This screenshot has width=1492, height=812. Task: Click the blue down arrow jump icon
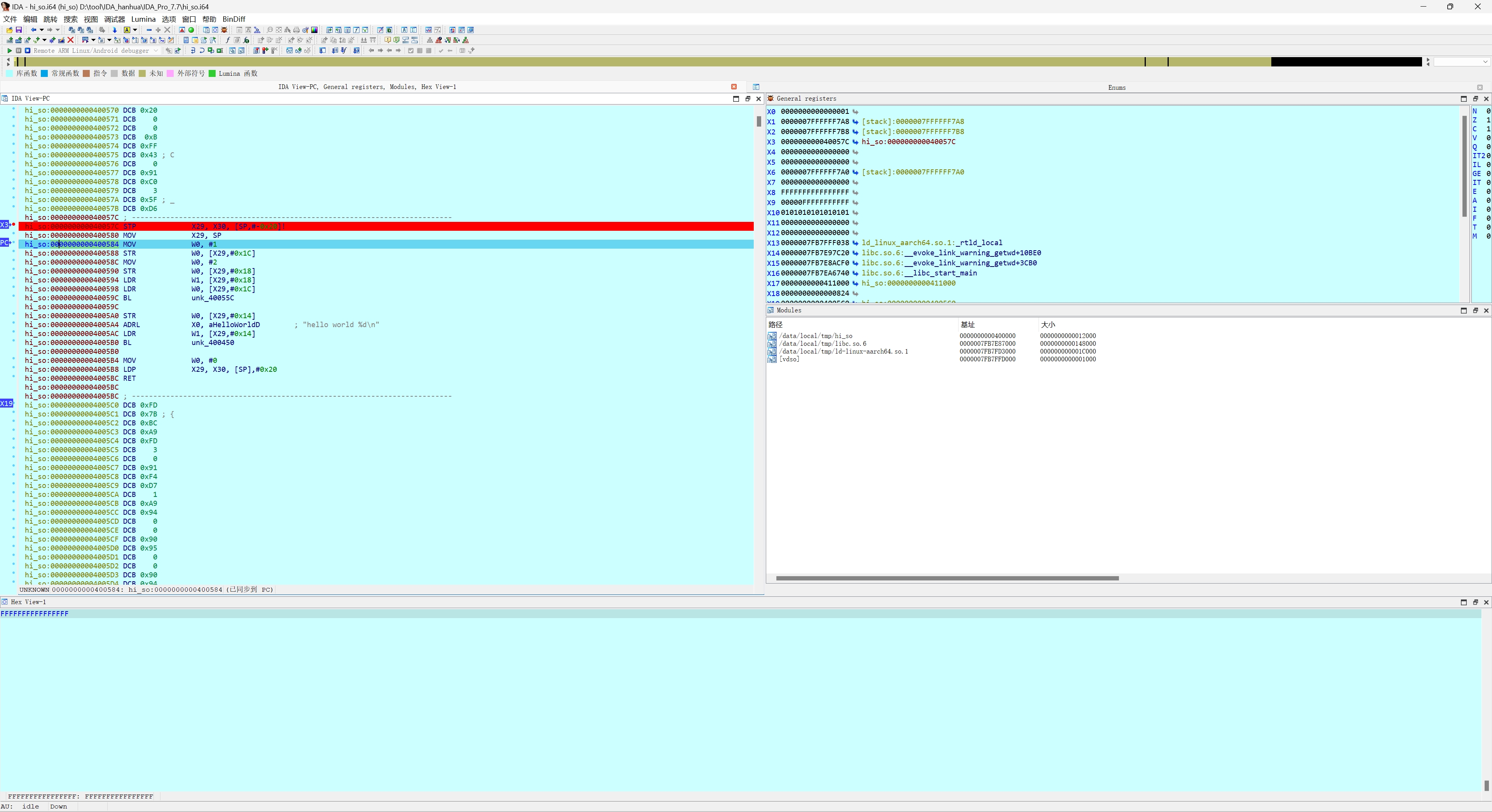115,30
